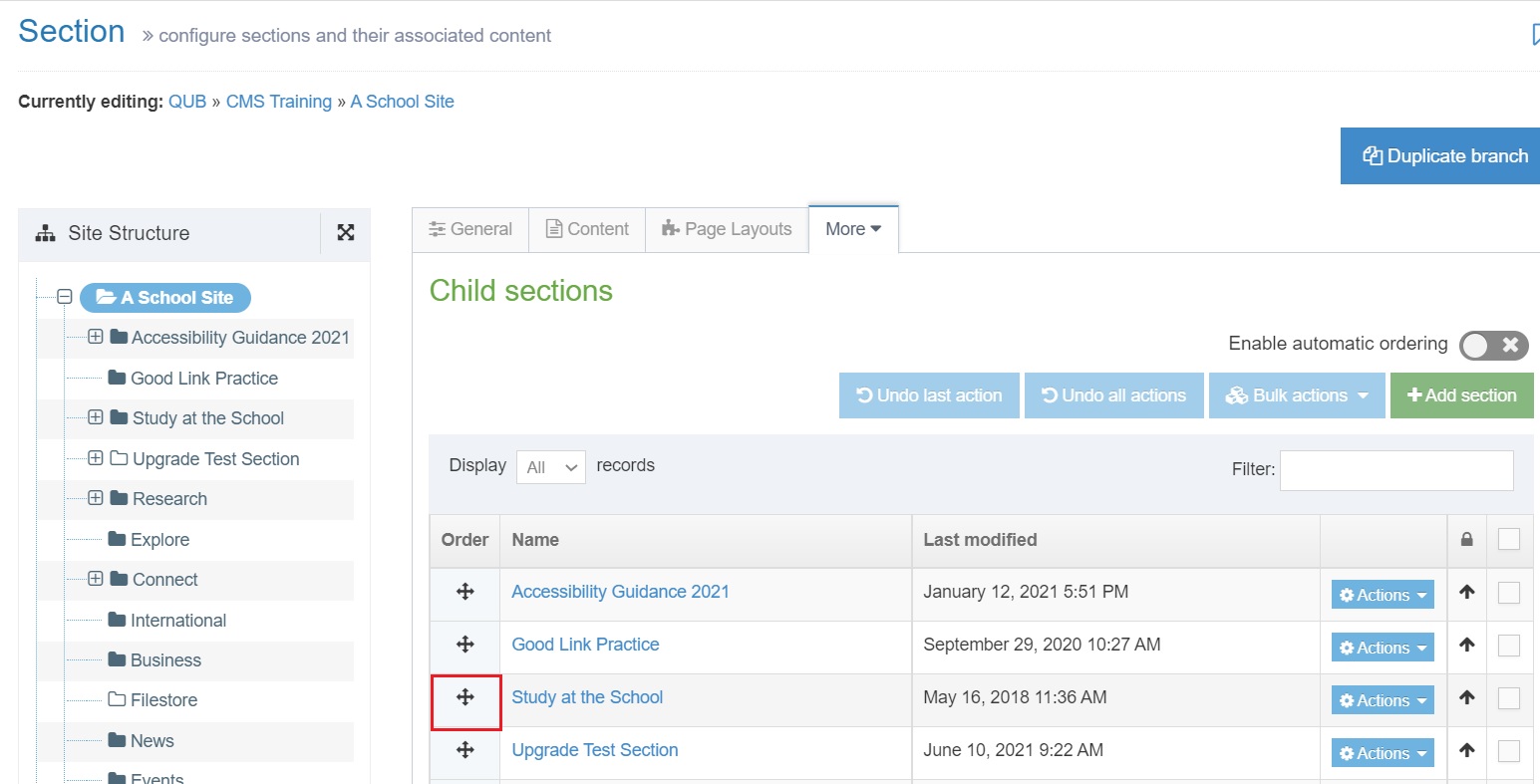The height and width of the screenshot is (784, 1540).
Task: Open the Actions dropdown for Study at the School
Action: (x=1382, y=699)
